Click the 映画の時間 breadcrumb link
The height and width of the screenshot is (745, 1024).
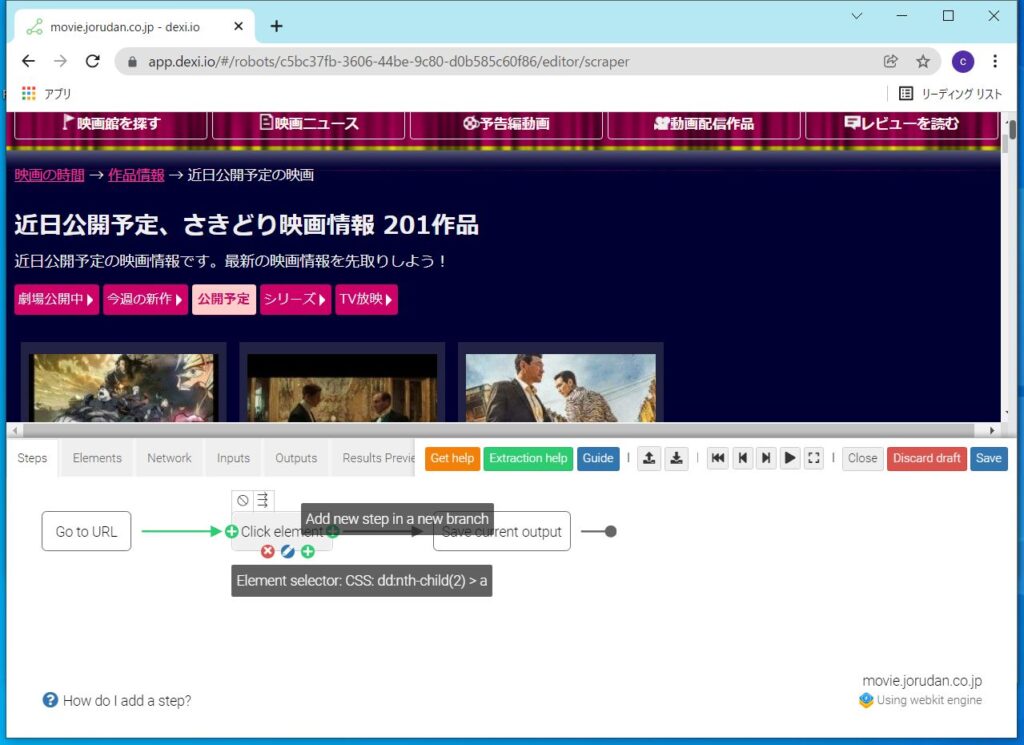50,175
